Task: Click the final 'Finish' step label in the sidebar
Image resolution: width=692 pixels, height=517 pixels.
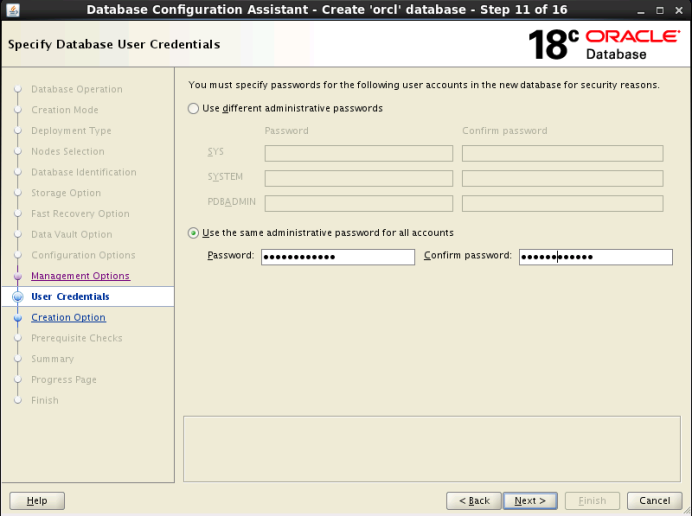Action: pyautogui.click(x=45, y=400)
